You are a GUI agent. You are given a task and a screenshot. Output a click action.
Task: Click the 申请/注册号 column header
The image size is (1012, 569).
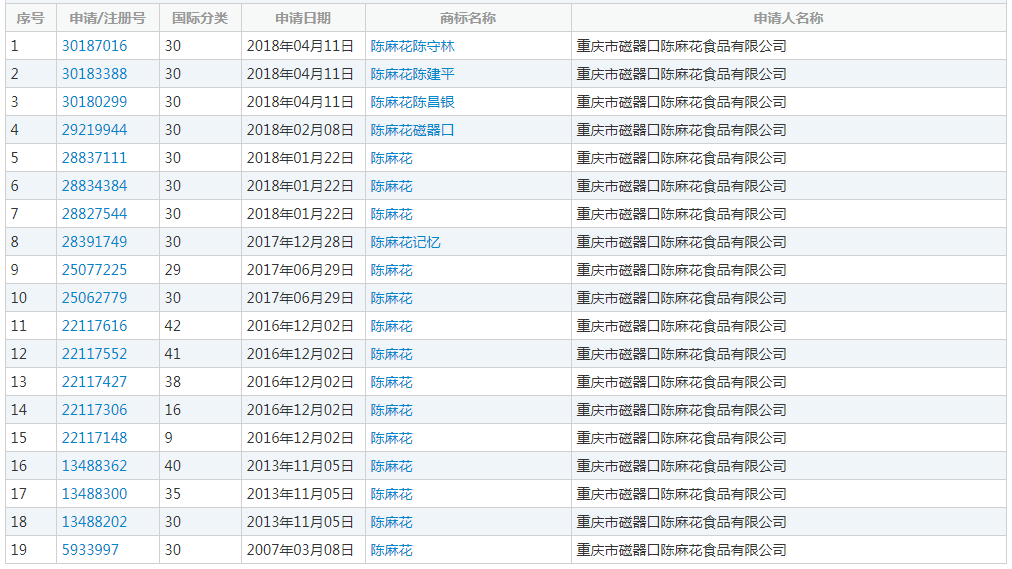[108, 18]
